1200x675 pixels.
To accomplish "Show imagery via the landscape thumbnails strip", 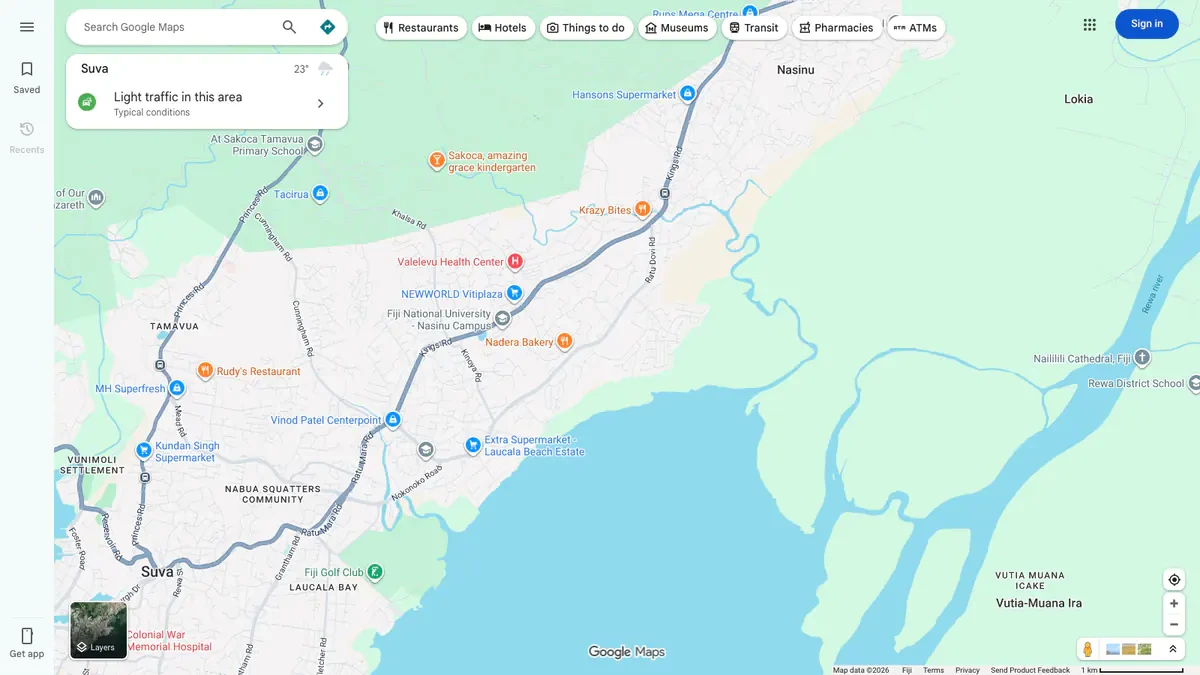I will click(x=1129, y=649).
